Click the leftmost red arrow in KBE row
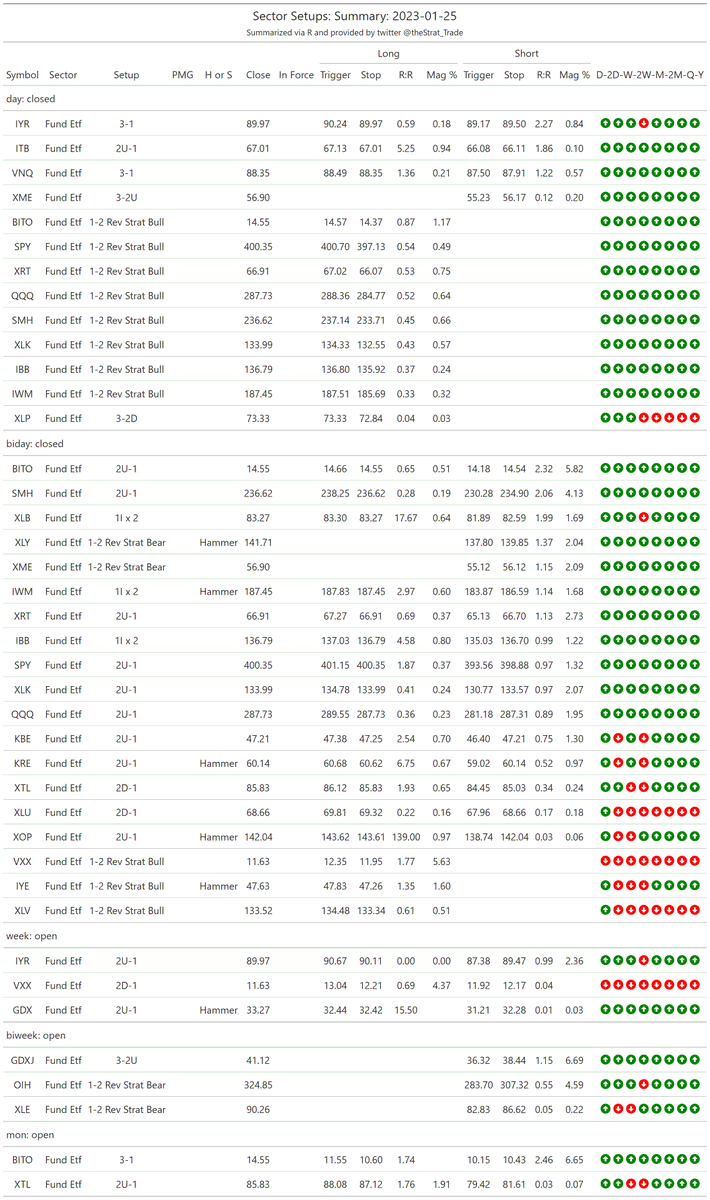This screenshot has height=1200, width=710. pos(618,738)
